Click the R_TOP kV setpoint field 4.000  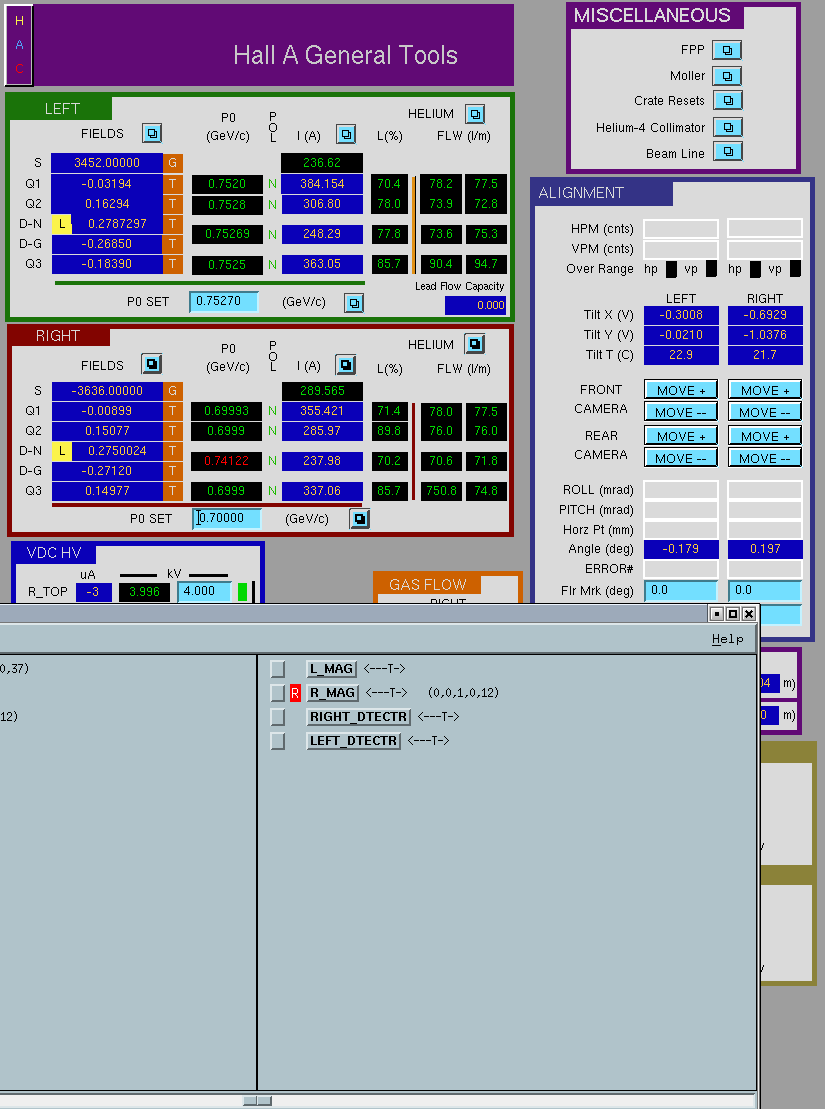coord(204,591)
